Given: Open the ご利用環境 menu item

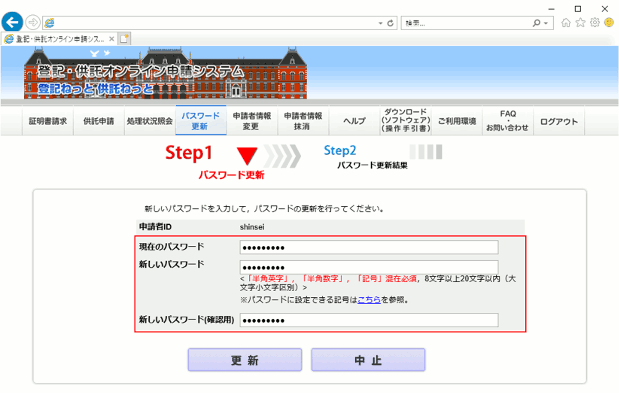Looking at the screenshot, I should click(457, 121).
